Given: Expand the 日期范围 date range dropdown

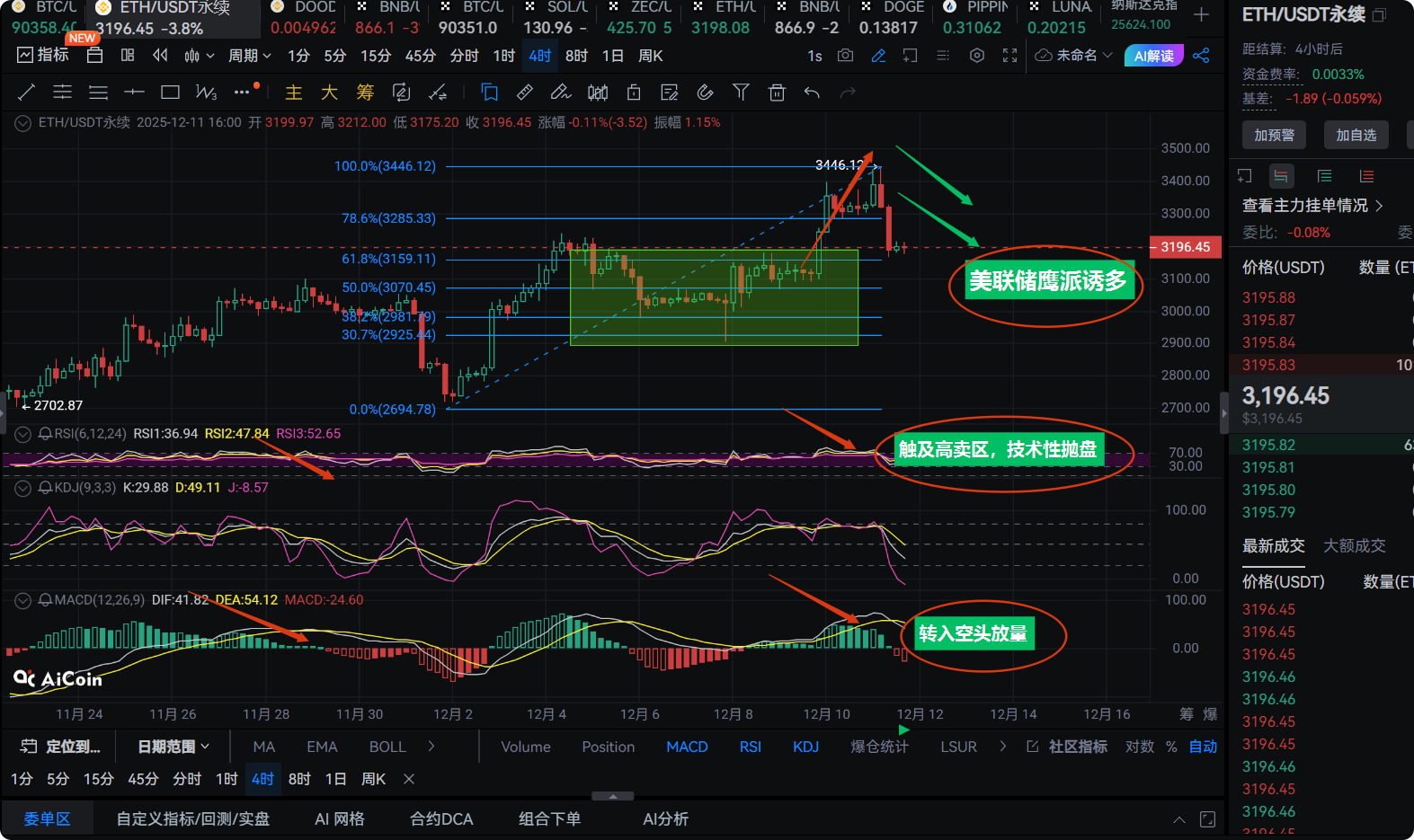Looking at the screenshot, I should tap(173, 747).
